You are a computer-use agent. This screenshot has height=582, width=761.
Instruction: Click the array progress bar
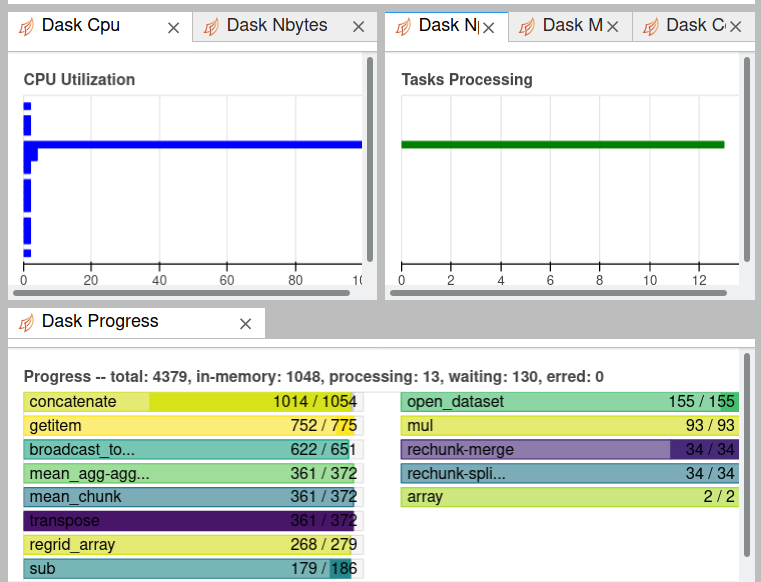tap(570, 497)
